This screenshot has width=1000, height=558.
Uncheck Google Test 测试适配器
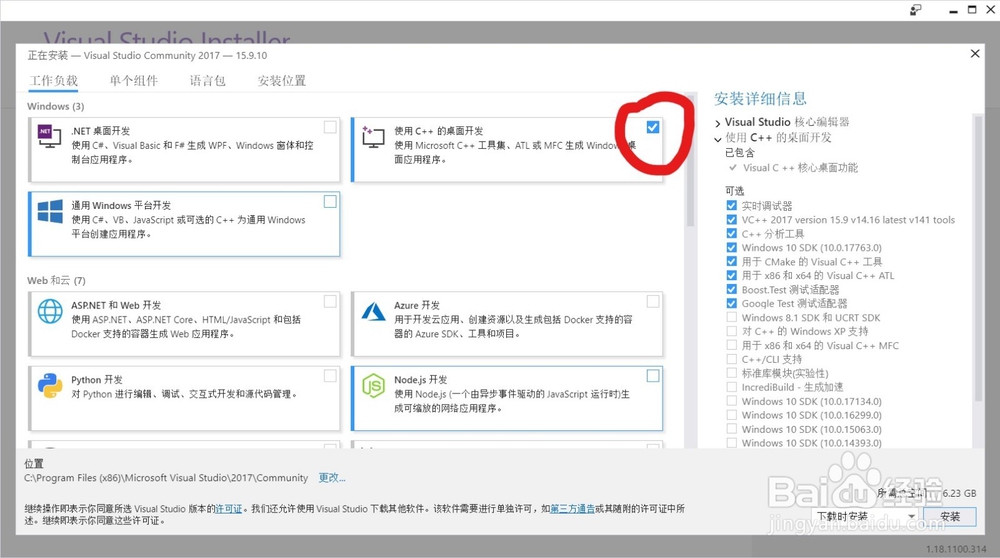[732, 304]
